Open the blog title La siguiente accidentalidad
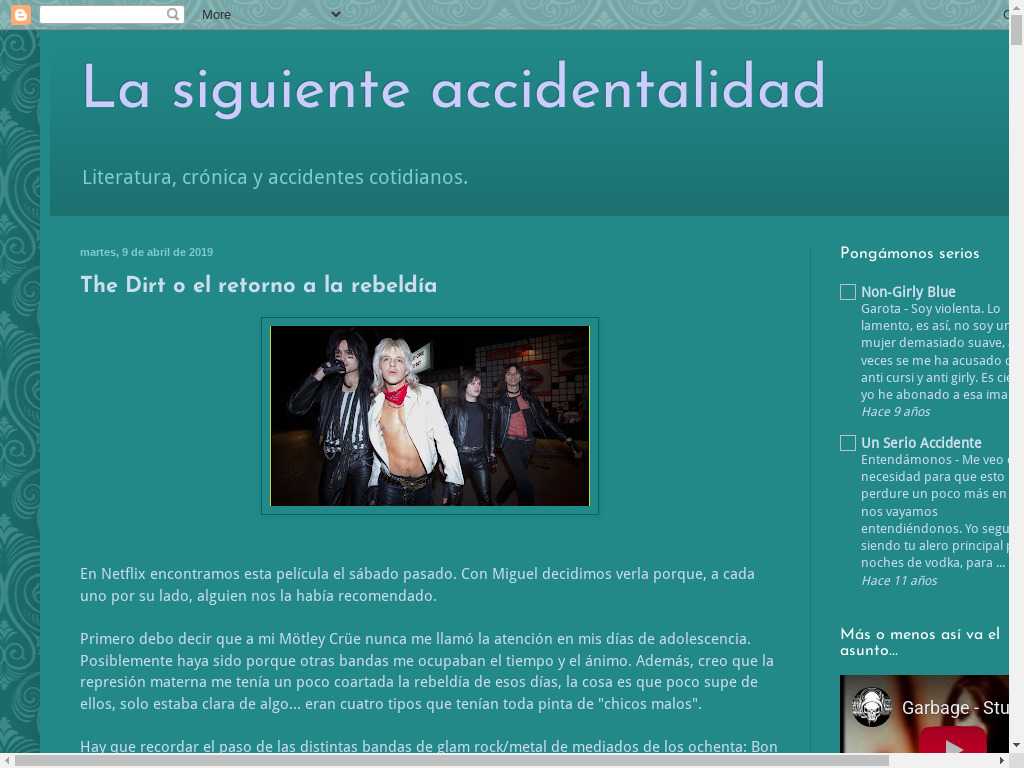 point(453,88)
